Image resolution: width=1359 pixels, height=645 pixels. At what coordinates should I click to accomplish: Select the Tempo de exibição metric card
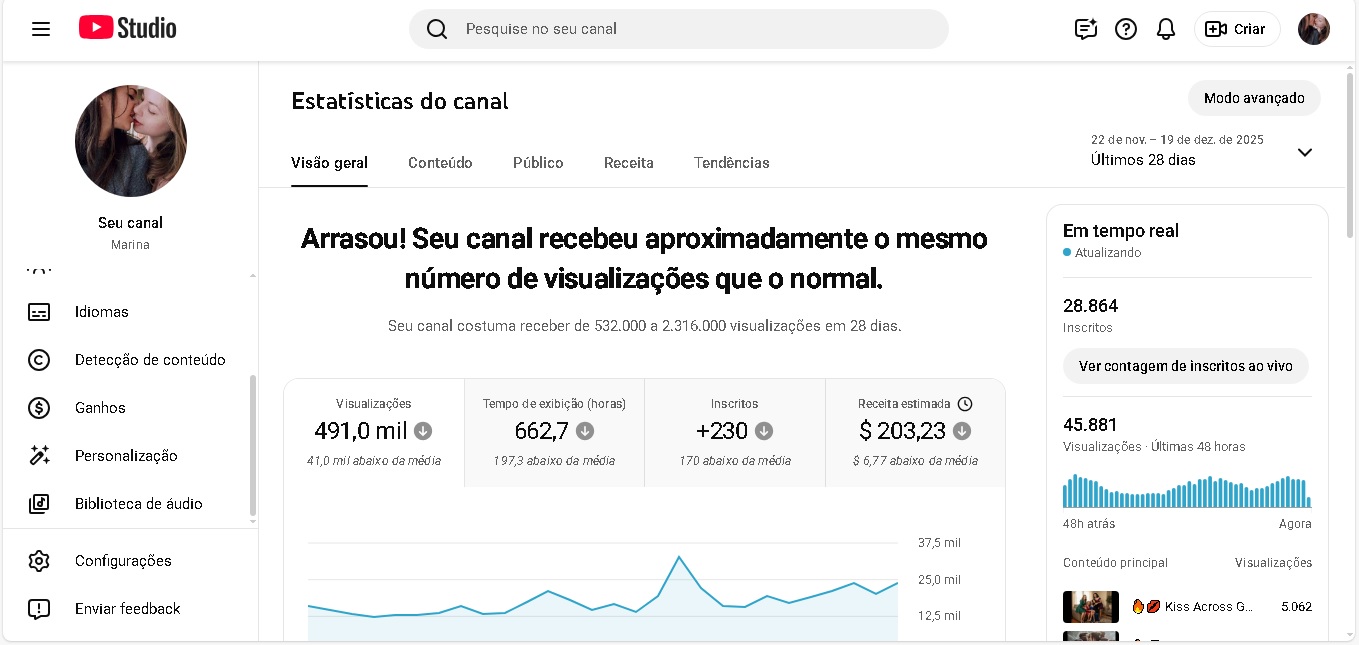[x=554, y=432]
